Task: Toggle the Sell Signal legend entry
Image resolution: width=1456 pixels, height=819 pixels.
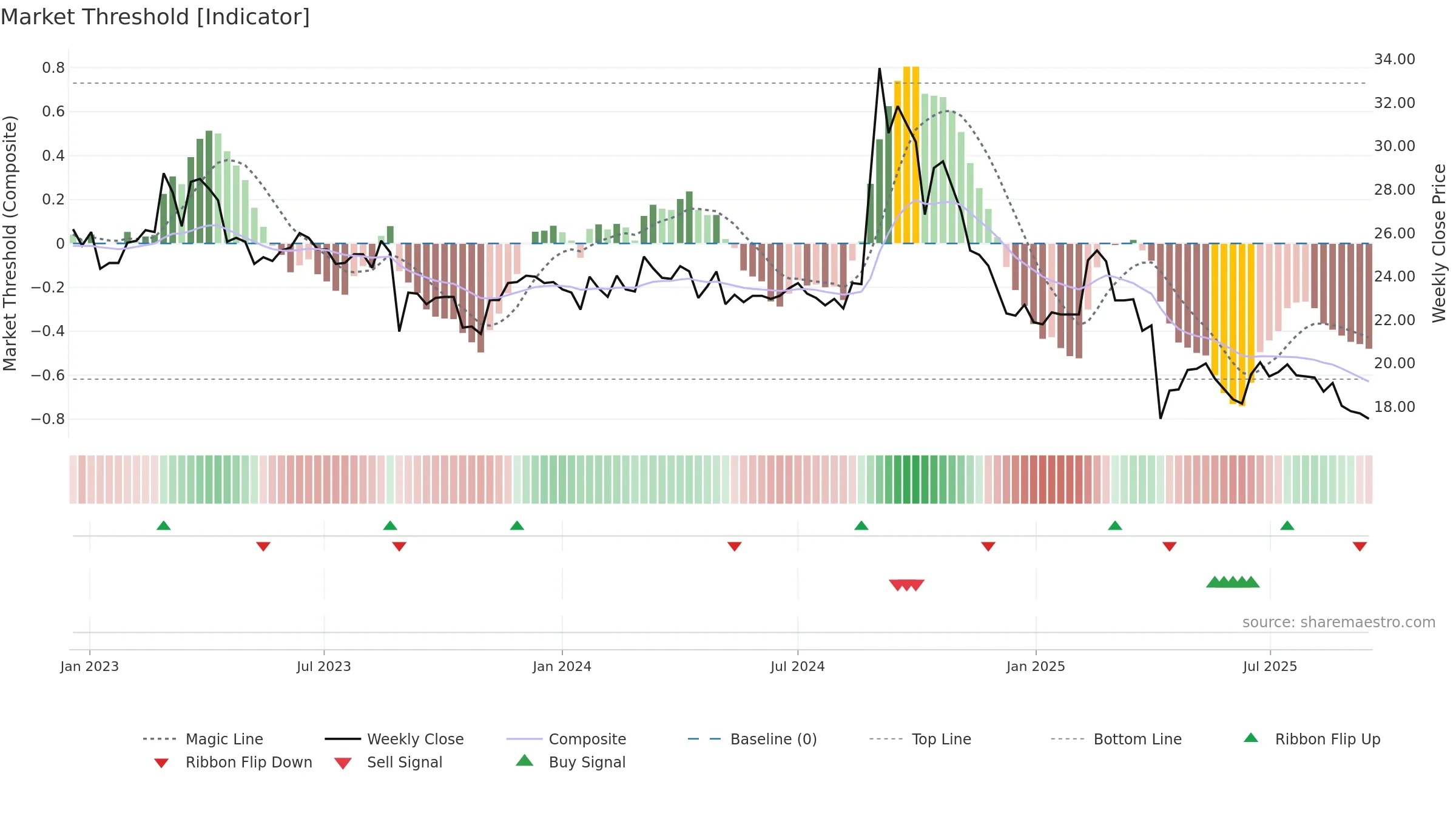Action: point(388,762)
